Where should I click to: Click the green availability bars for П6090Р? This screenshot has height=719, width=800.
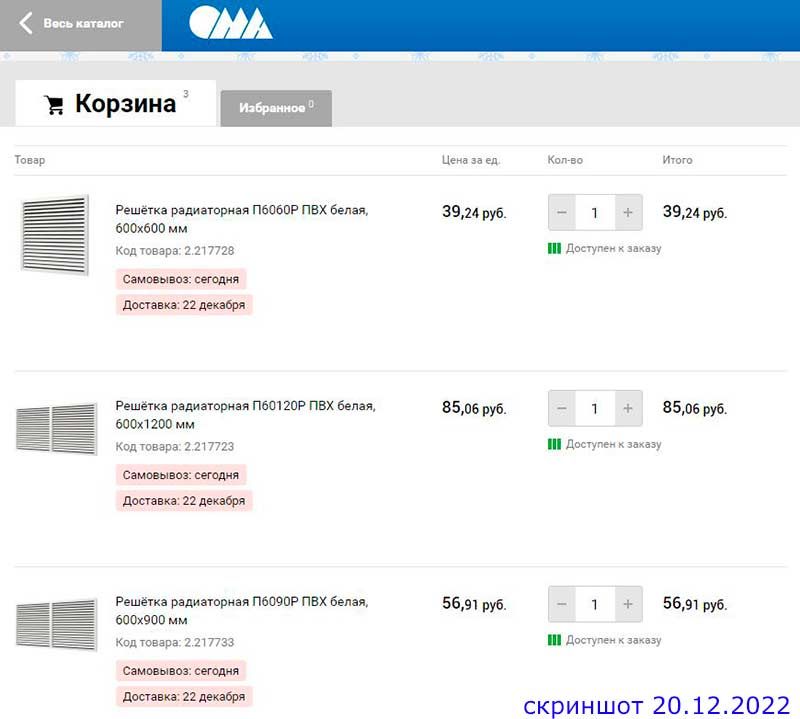(x=553, y=640)
